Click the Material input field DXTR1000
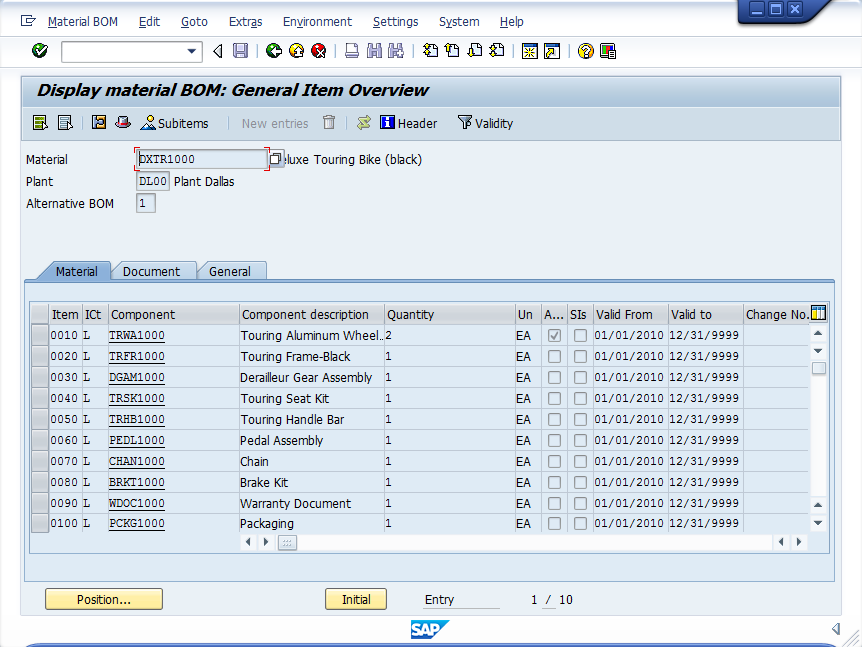The width and height of the screenshot is (862, 647). tap(201, 159)
